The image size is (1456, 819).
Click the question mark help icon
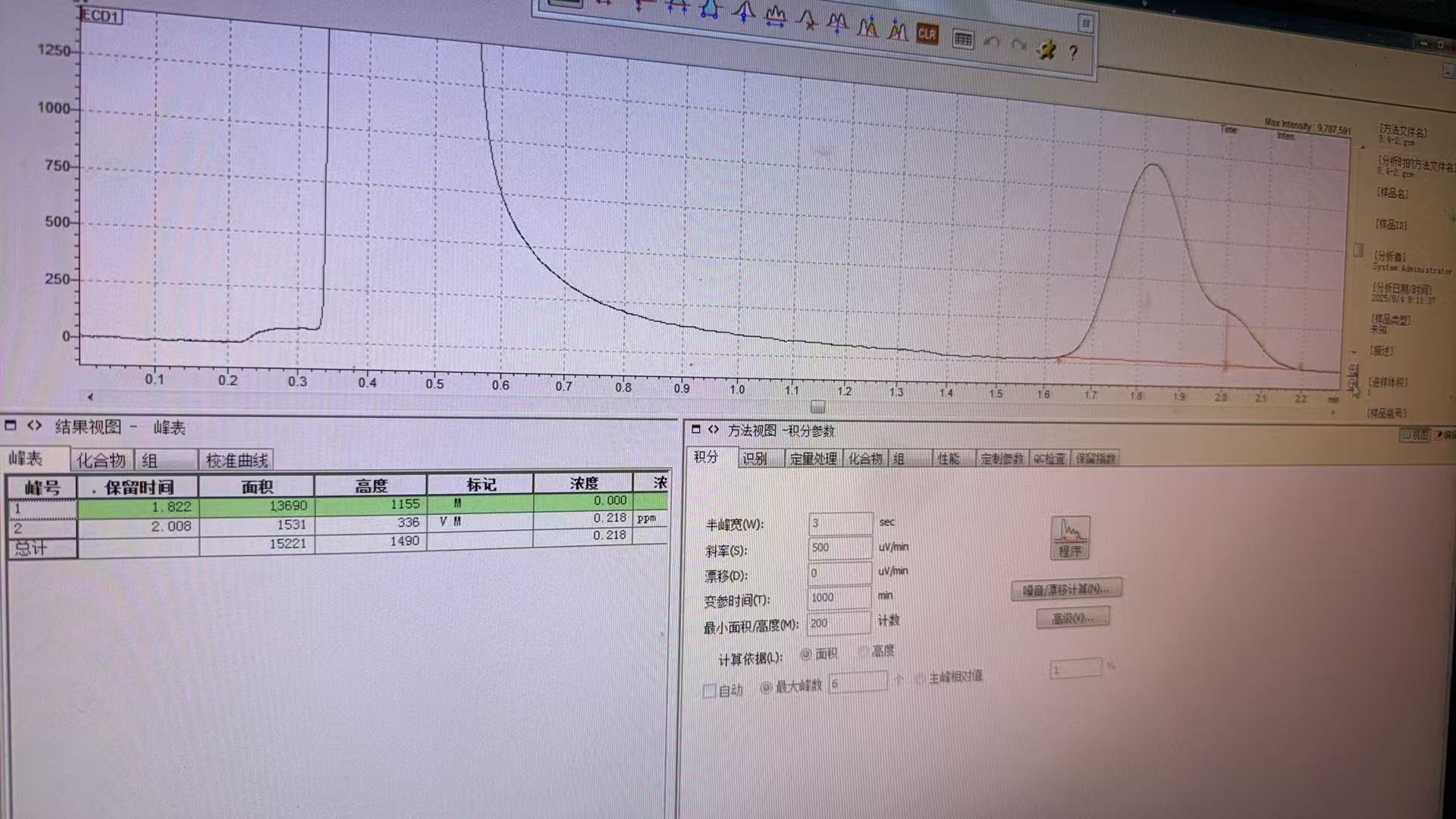(x=1073, y=52)
